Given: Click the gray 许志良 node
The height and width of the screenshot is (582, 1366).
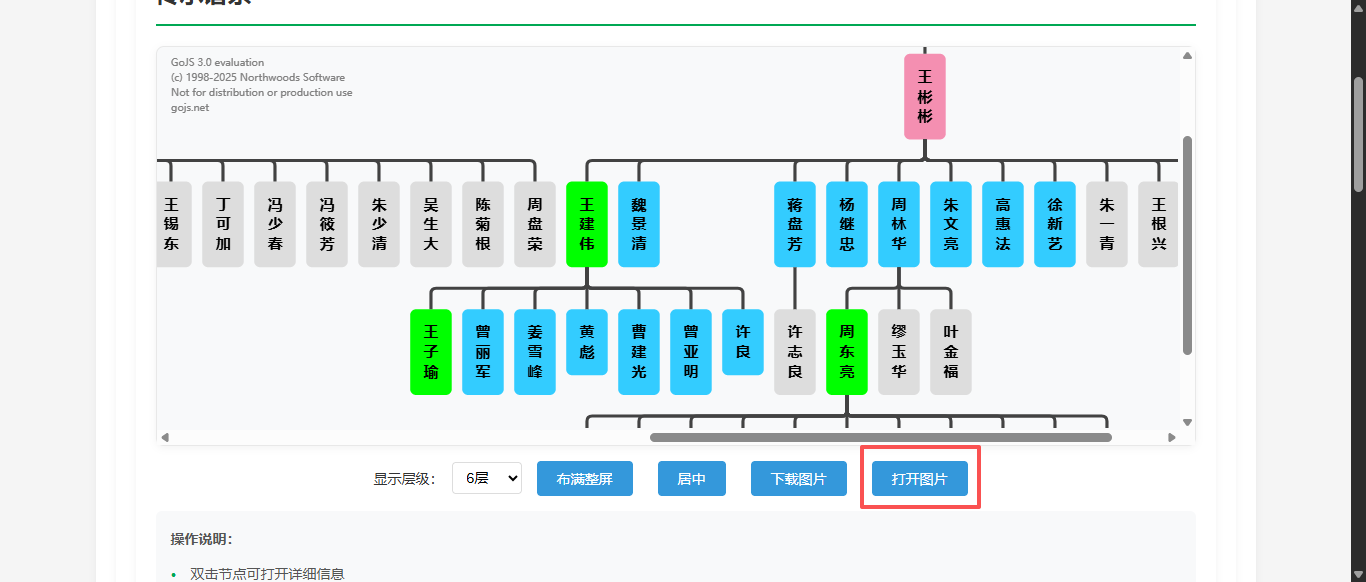Looking at the screenshot, I should pyautogui.click(x=794, y=352).
